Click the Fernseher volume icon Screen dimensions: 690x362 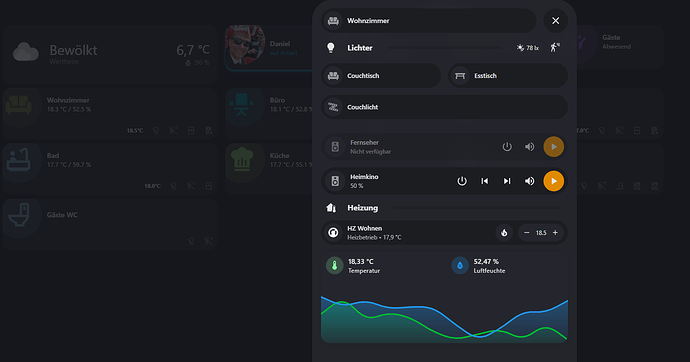[529, 146]
